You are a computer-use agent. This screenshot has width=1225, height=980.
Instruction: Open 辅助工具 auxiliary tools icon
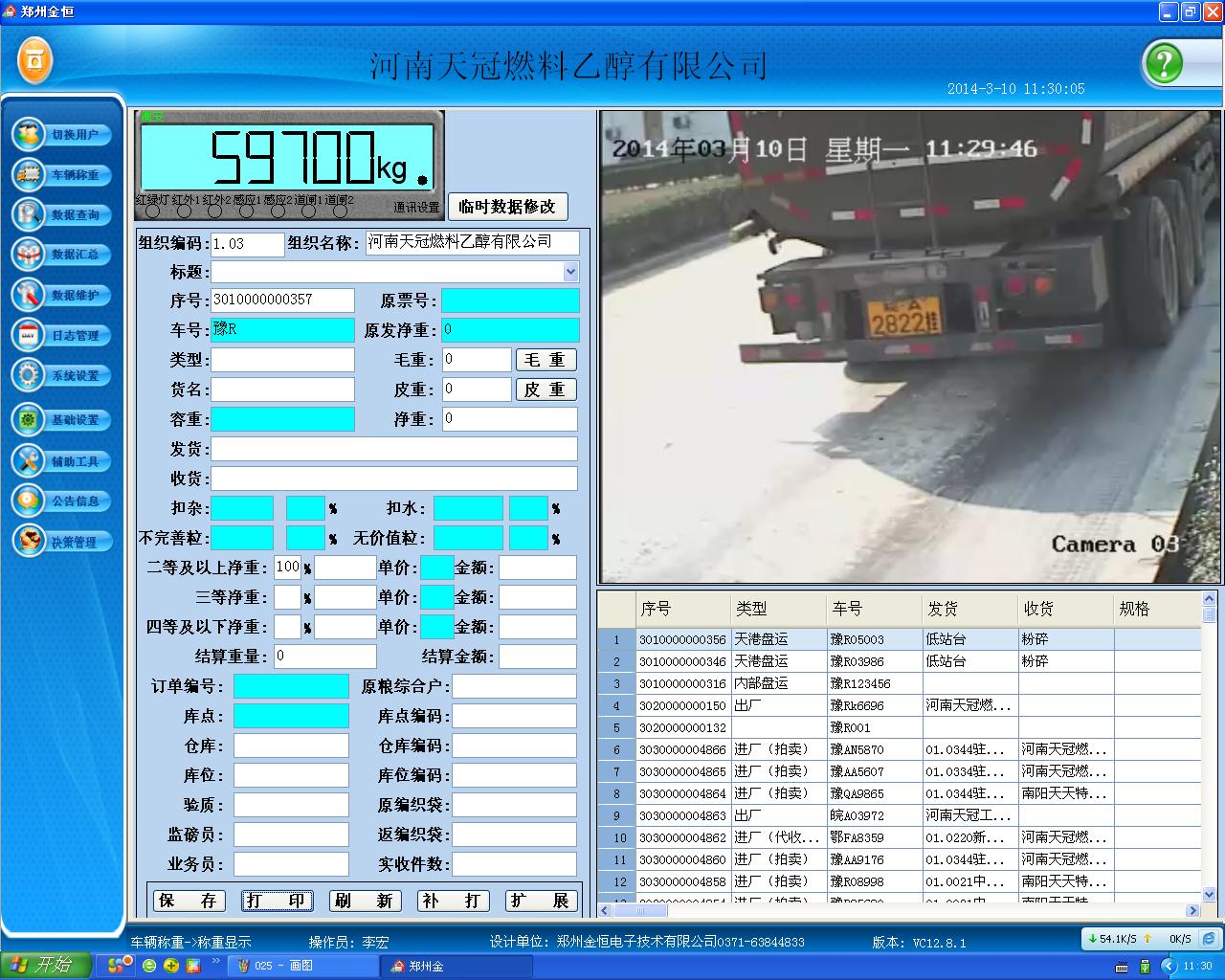(29, 460)
